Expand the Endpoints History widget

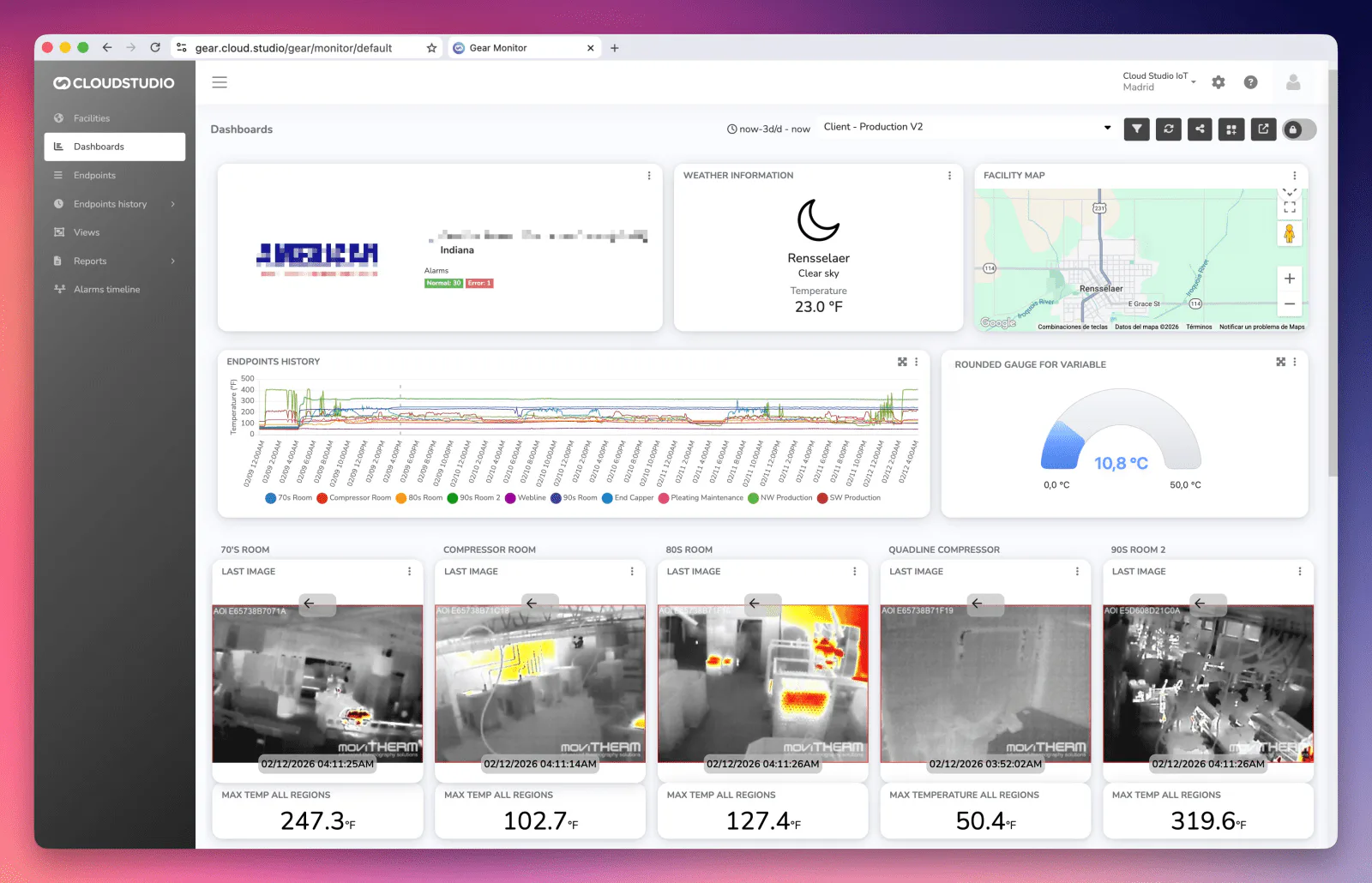click(x=902, y=362)
